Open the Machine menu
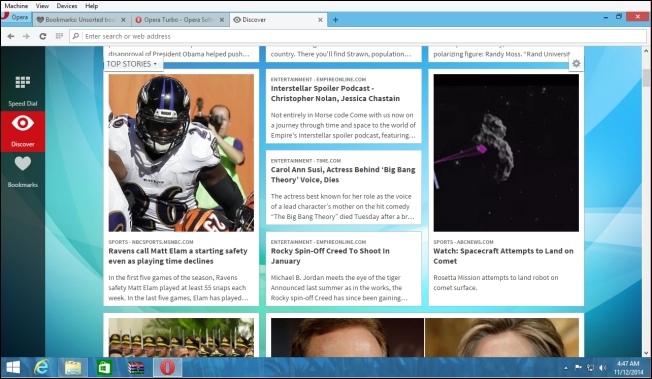Viewport: 652px width, 379px height. pyautogui.click(x=16, y=6)
